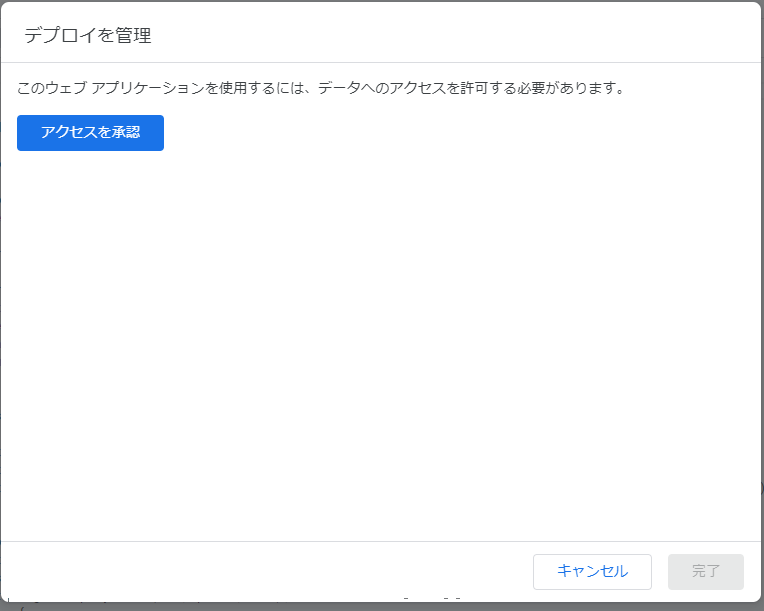
Task: Click the greyed-out 完了 button
Action: [706, 572]
